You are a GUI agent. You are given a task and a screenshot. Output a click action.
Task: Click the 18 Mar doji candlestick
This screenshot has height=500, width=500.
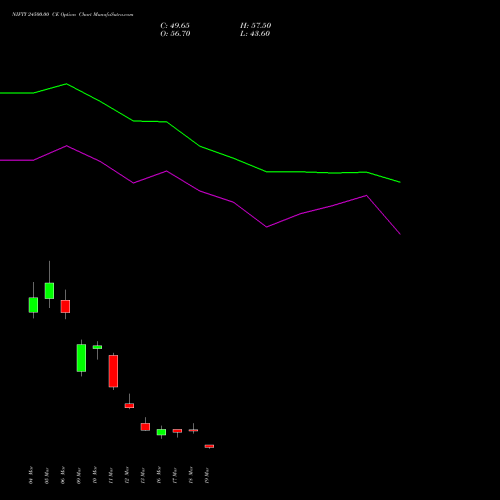tap(193, 430)
